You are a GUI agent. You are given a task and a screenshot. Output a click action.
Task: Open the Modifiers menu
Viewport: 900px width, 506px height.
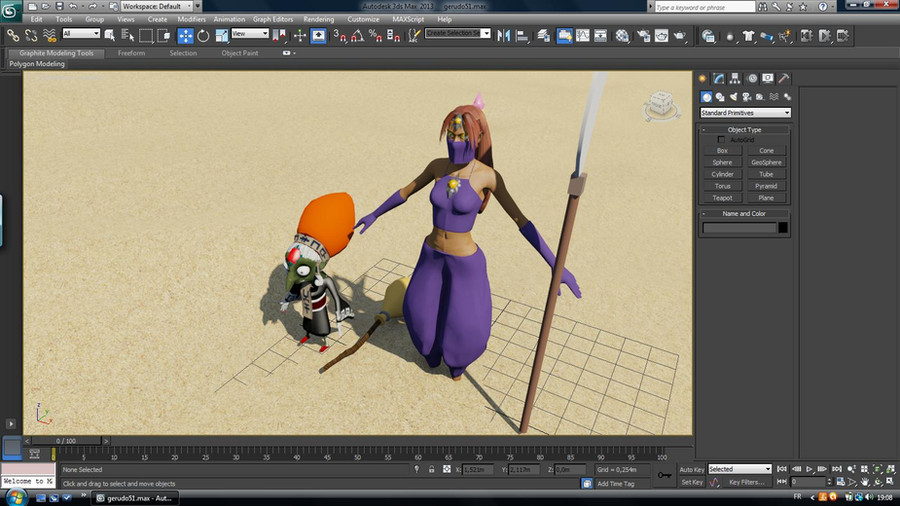tap(192, 20)
